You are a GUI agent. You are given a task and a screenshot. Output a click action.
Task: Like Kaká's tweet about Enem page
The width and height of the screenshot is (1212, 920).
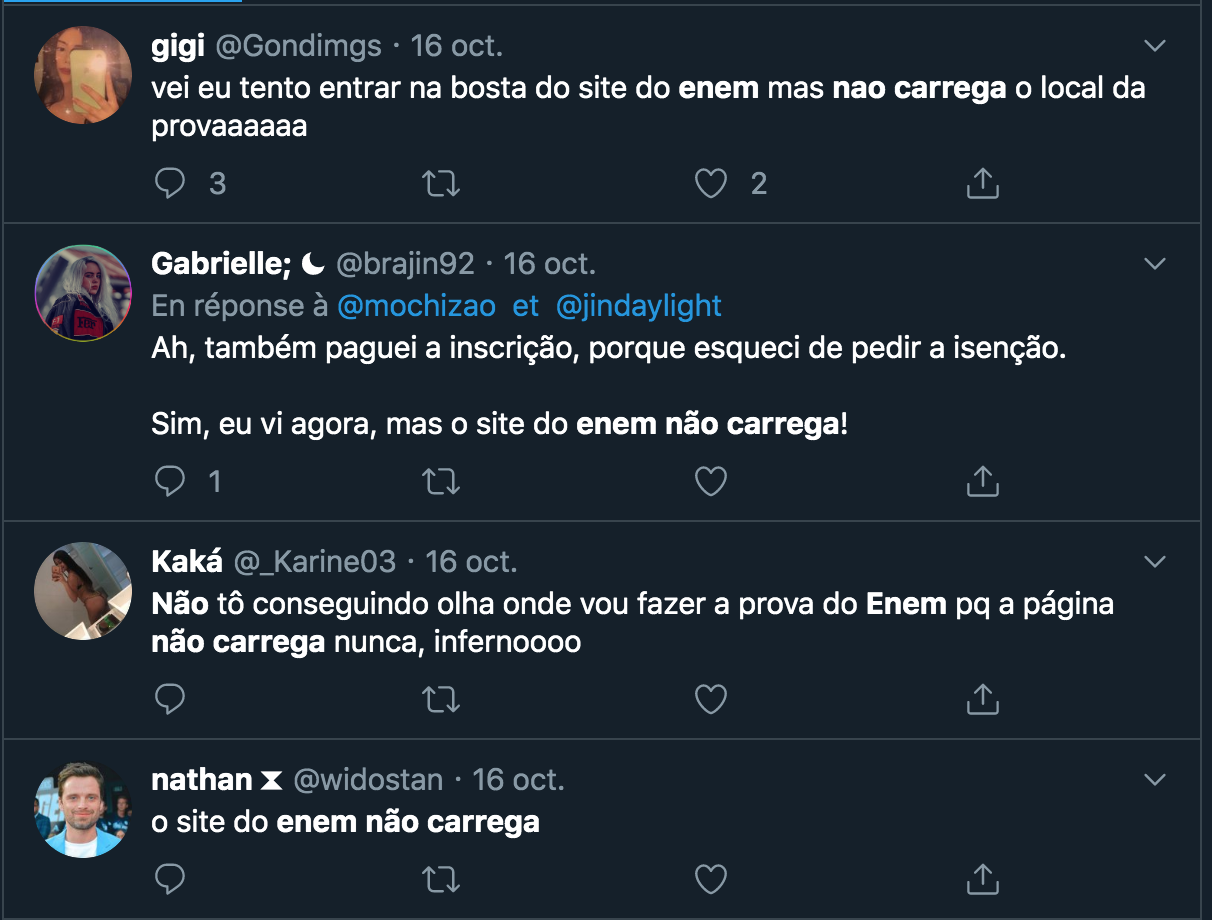tap(711, 698)
